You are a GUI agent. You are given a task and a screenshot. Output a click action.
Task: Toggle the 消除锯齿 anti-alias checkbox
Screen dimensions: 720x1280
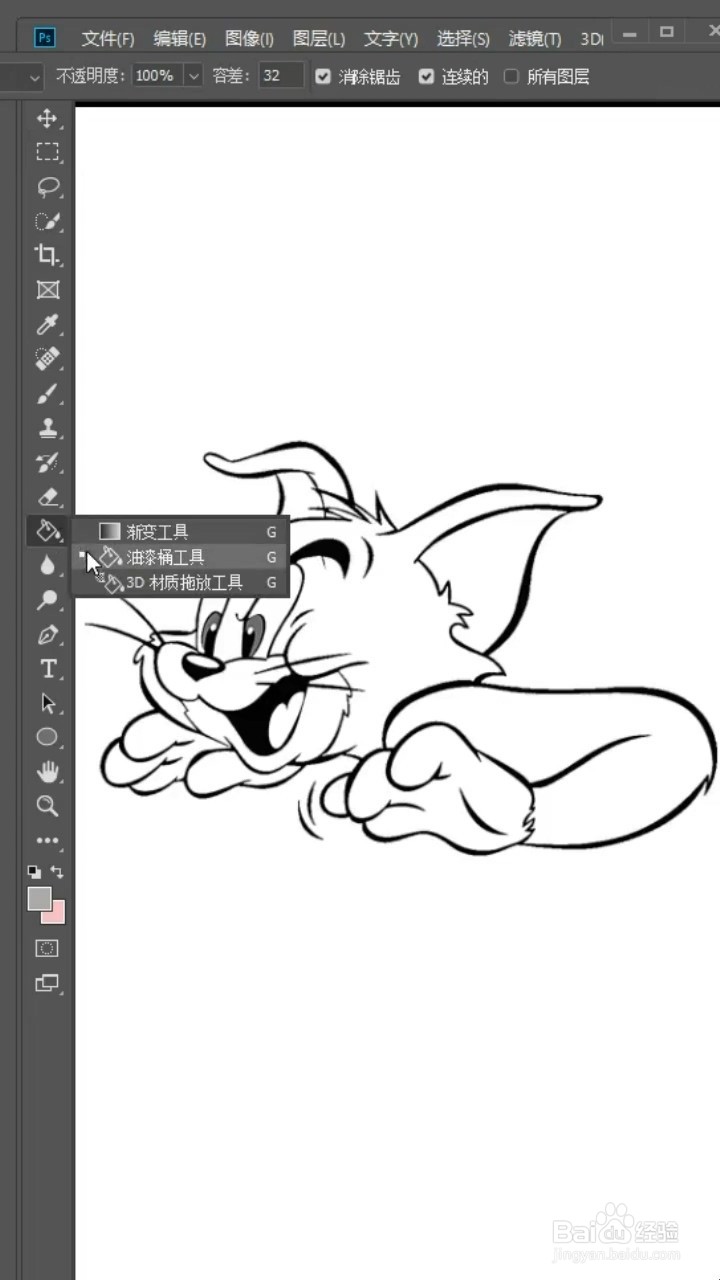pos(323,76)
